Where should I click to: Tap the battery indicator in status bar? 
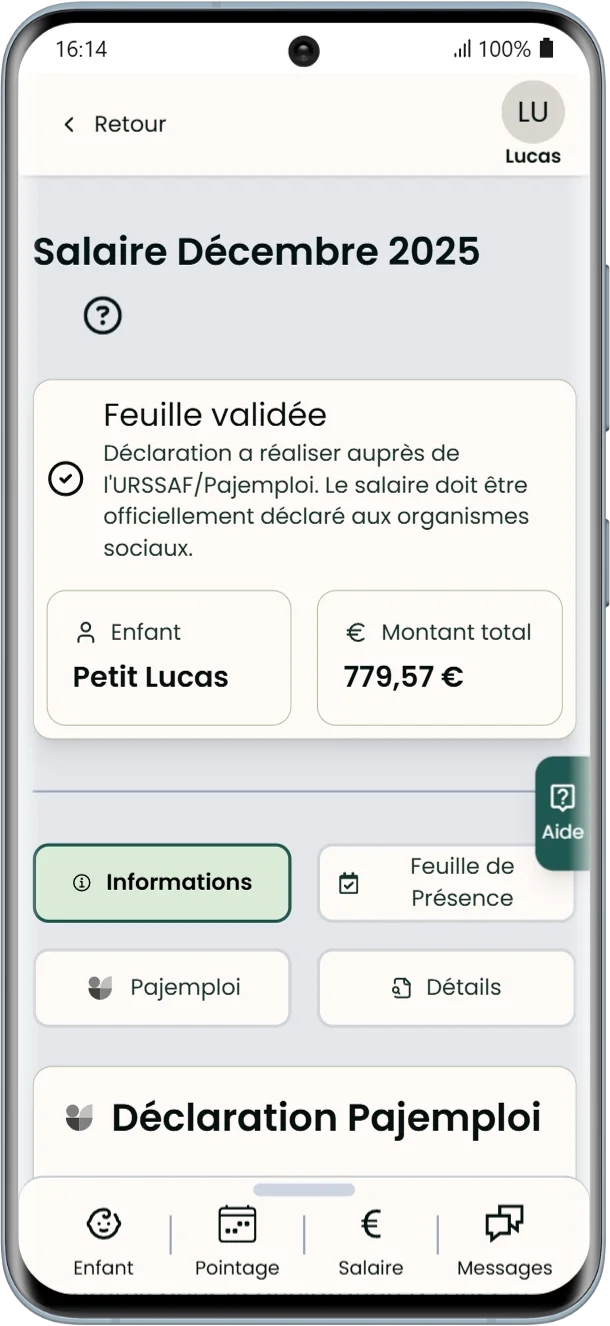click(544, 48)
